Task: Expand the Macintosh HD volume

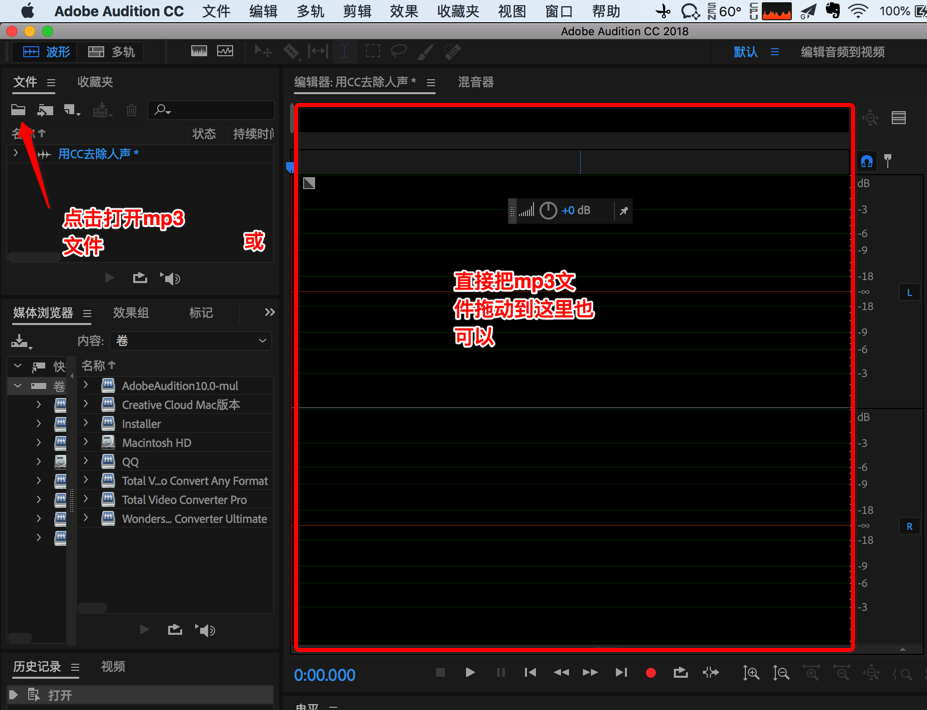Action: (86, 442)
